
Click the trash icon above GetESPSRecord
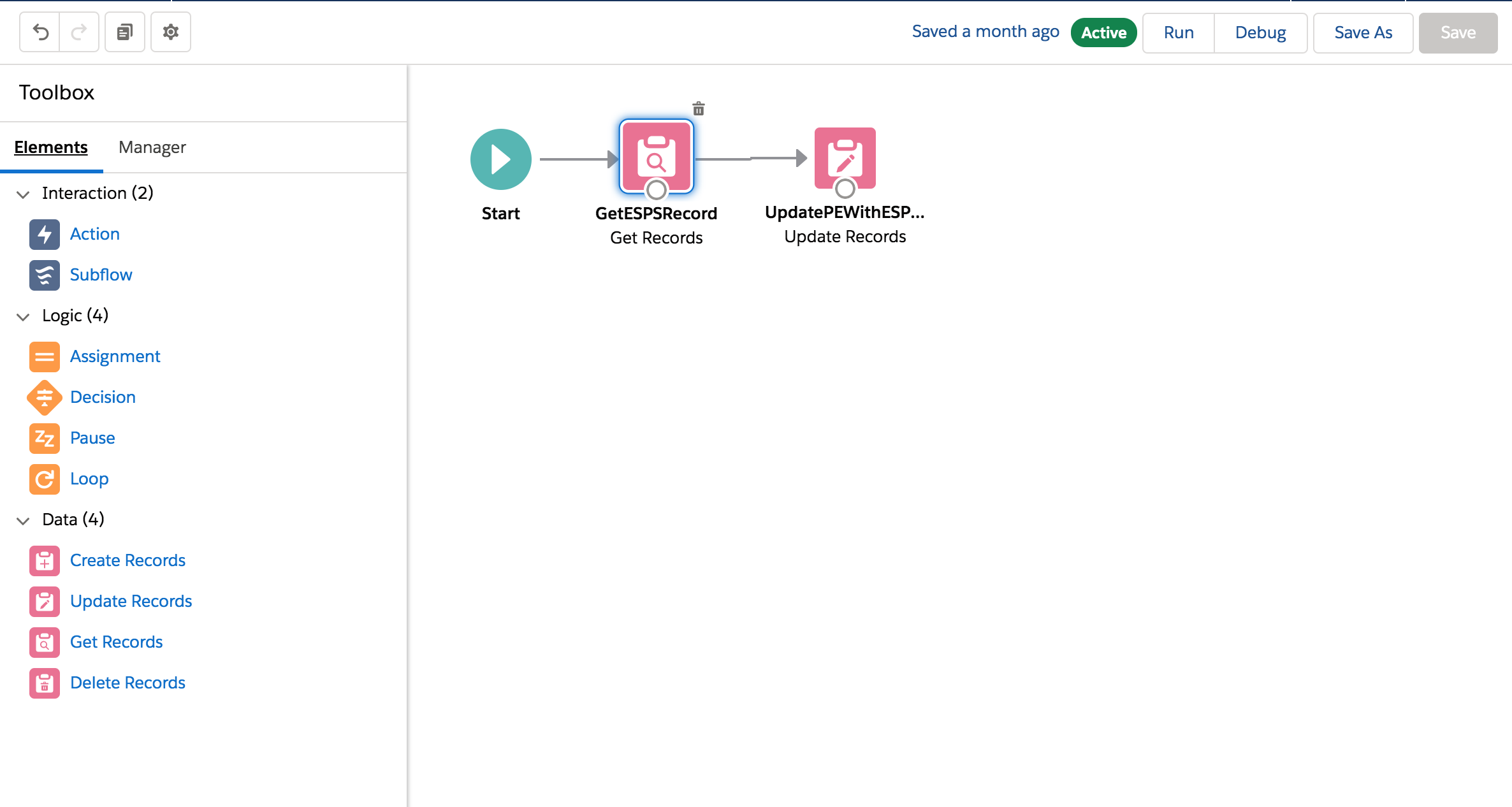pos(699,109)
